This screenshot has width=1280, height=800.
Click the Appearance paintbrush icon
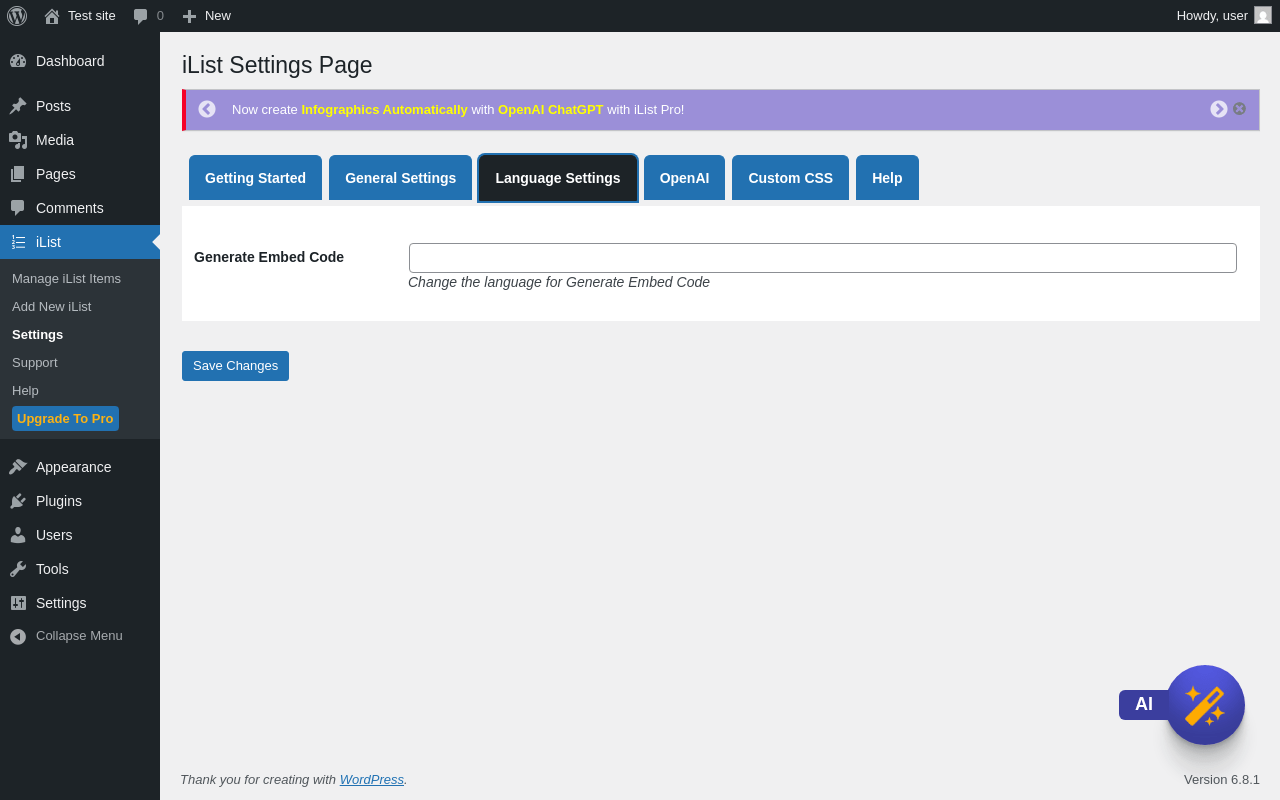point(18,467)
